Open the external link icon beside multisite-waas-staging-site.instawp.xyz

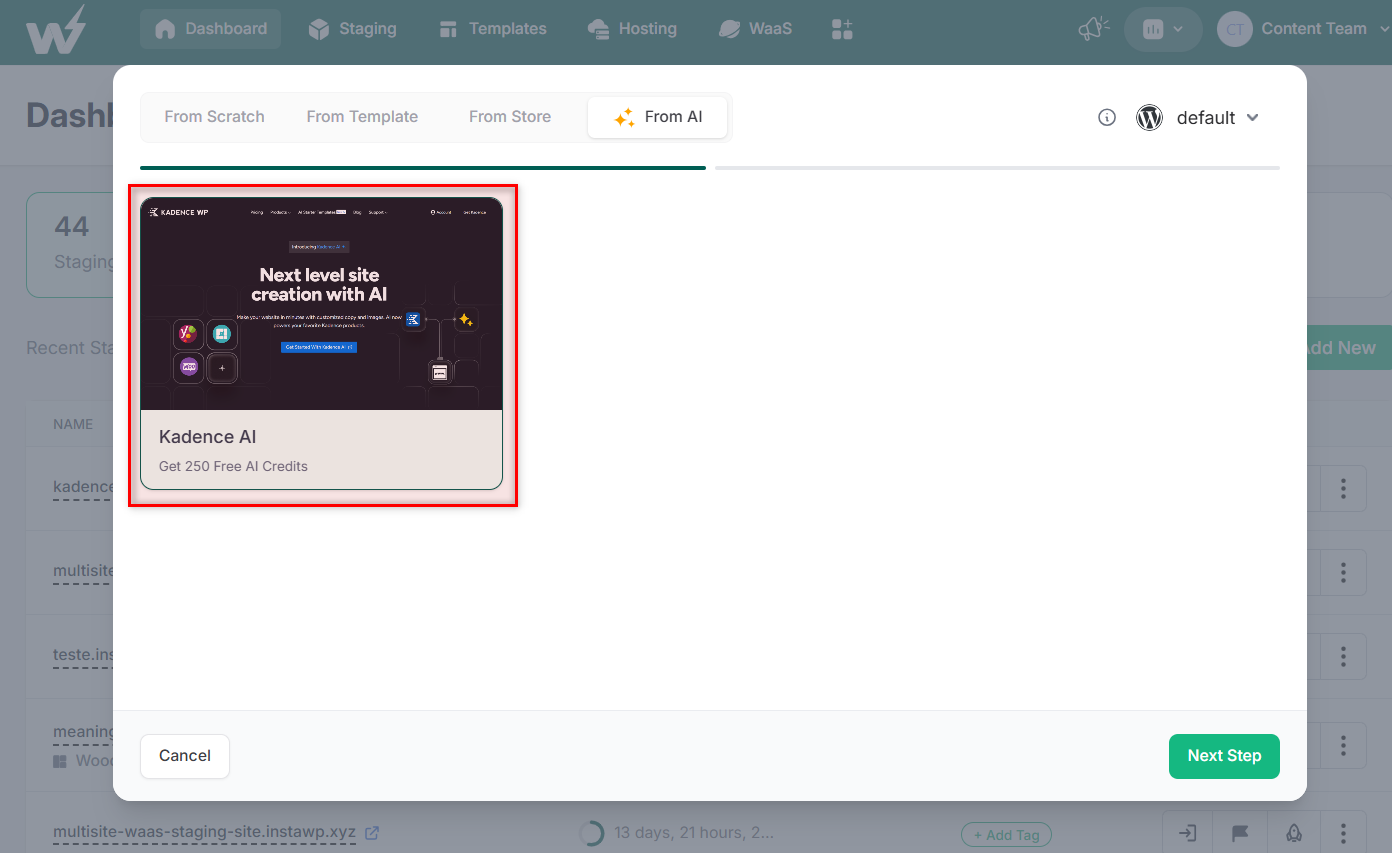(372, 832)
